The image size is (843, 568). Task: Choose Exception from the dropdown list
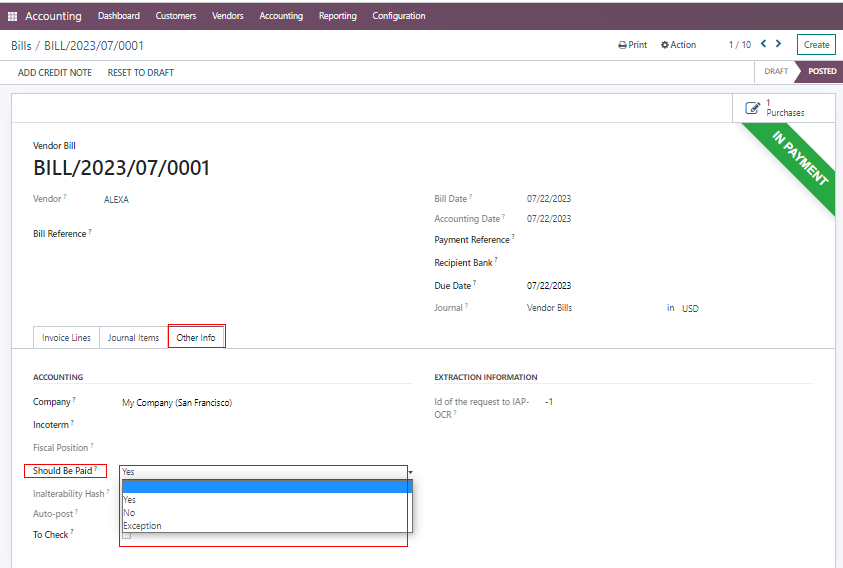142,526
